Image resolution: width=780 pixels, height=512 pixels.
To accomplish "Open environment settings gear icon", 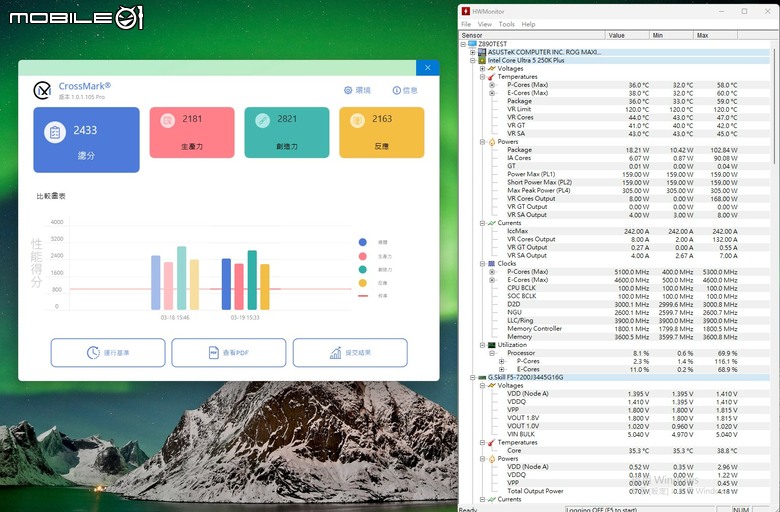I will pyautogui.click(x=348, y=90).
